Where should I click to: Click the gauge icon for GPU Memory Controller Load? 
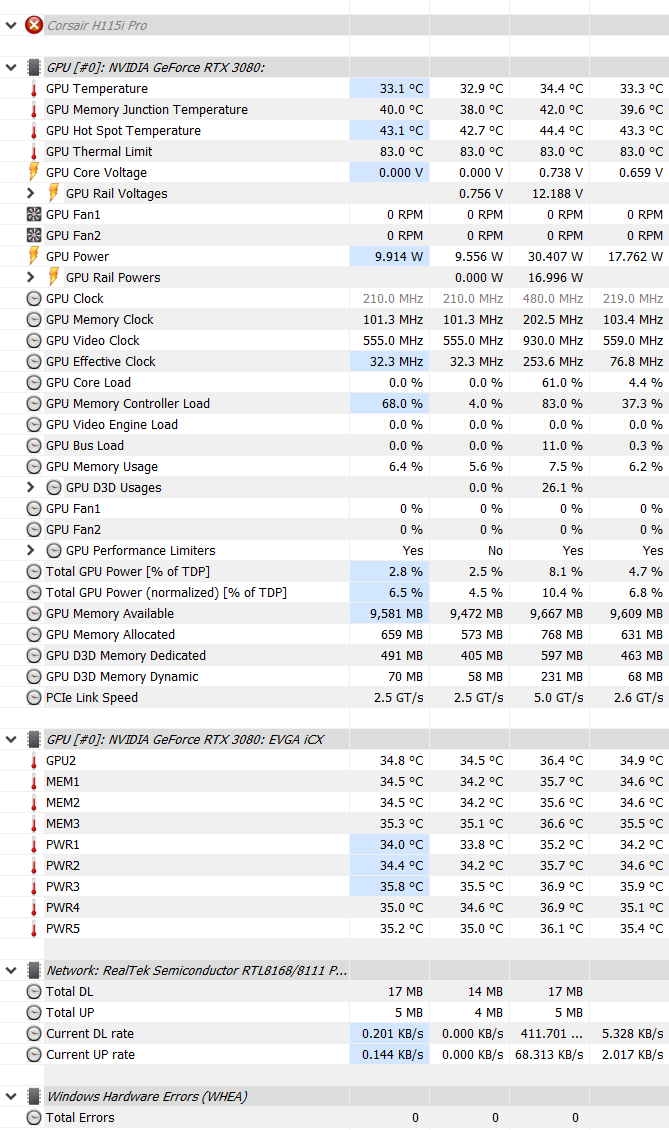click(34, 404)
